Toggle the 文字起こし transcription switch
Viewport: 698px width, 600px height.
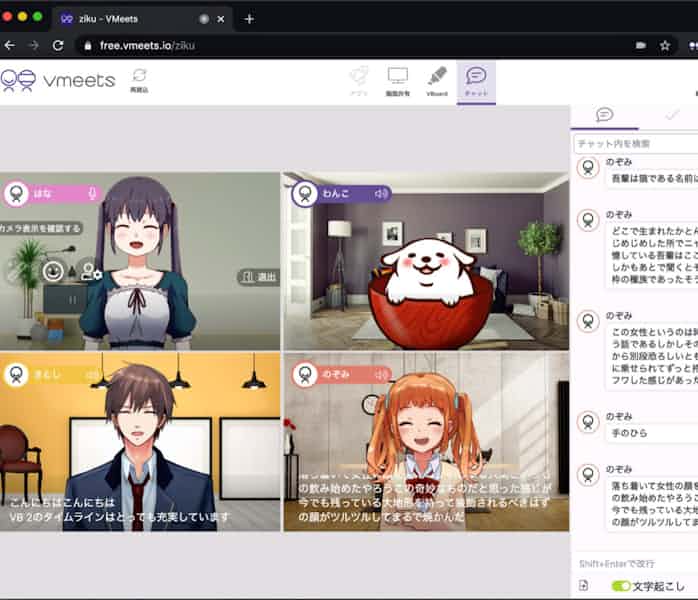click(x=621, y=585)
